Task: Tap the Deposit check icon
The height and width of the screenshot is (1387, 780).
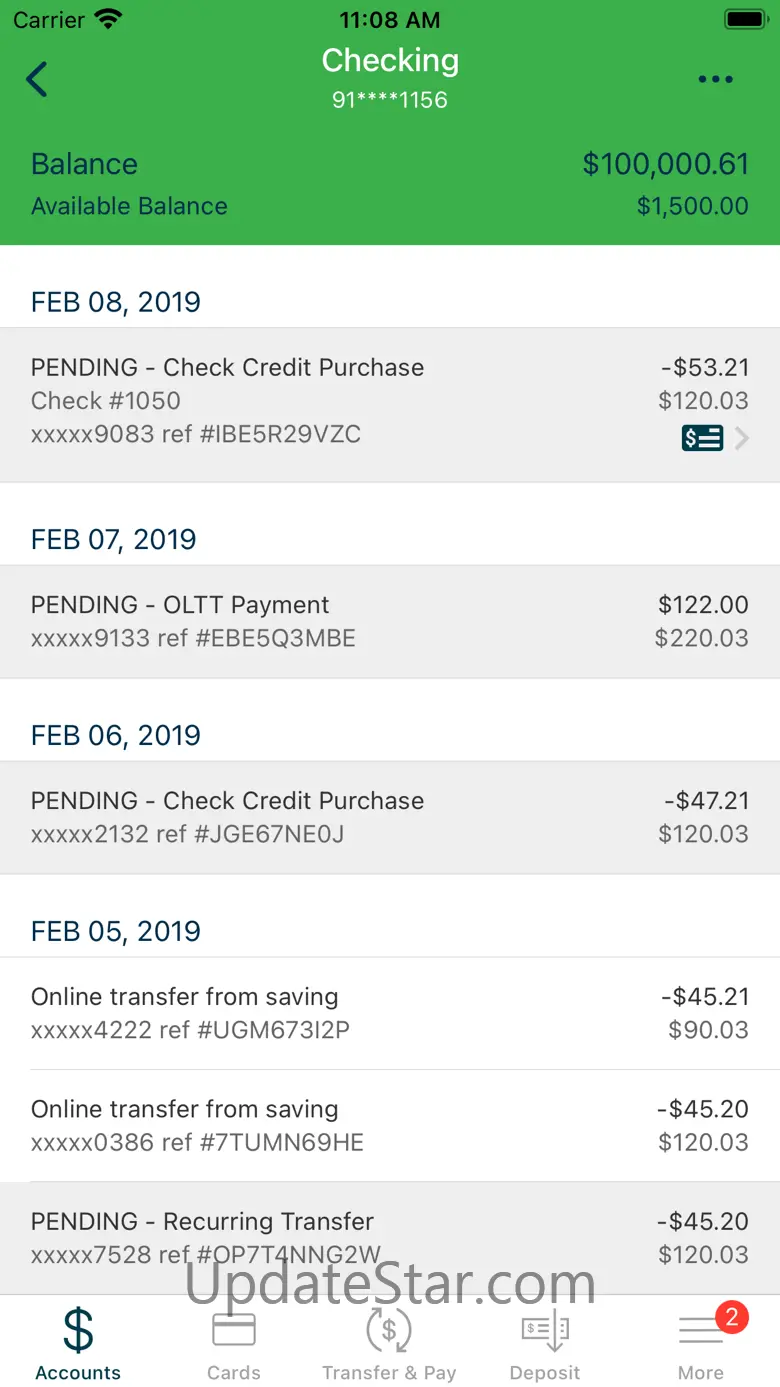Action: (545, 1330)
